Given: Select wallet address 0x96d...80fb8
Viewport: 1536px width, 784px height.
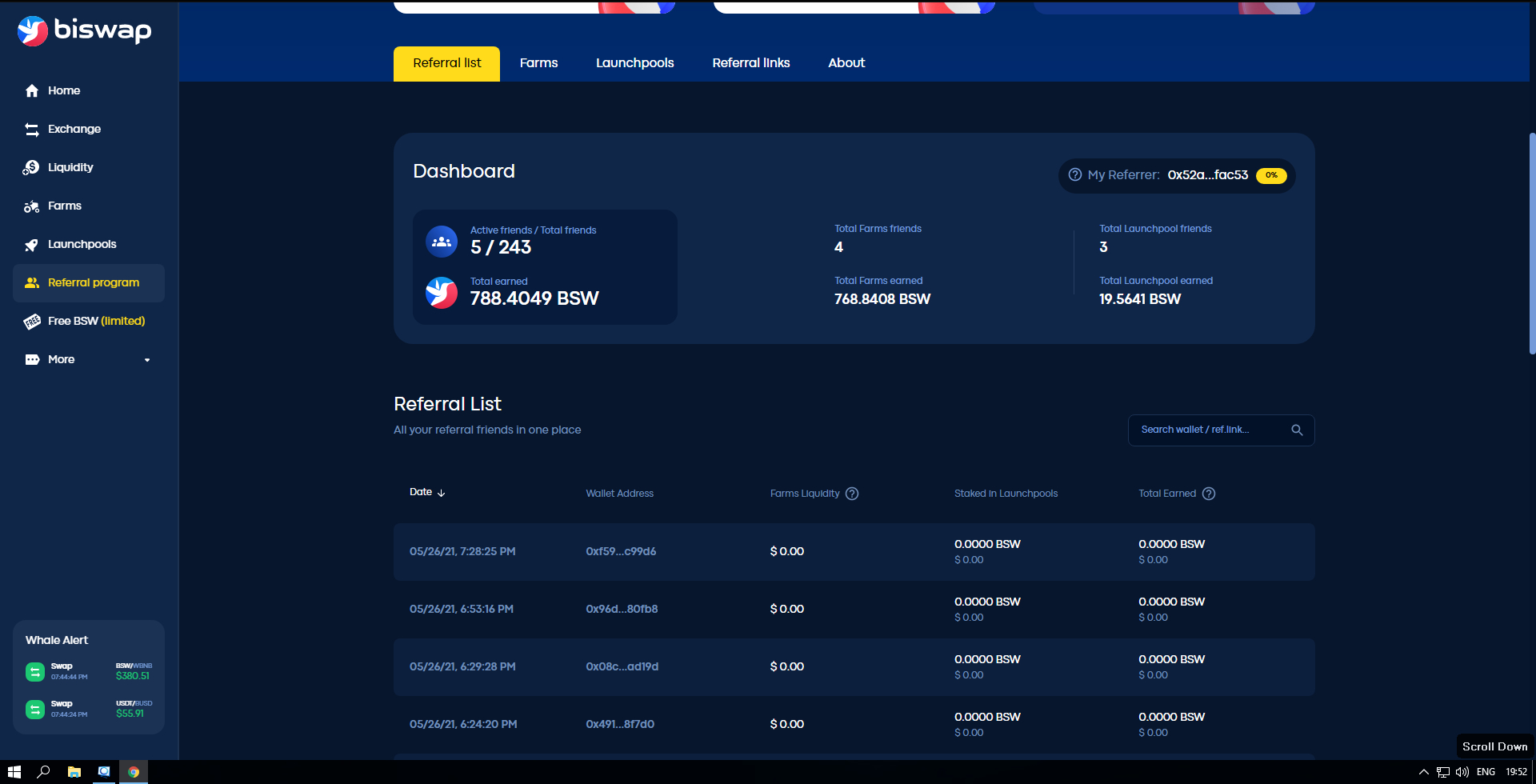Looking at the screenshot, I should pyautogui.click(x=622, y=609).
